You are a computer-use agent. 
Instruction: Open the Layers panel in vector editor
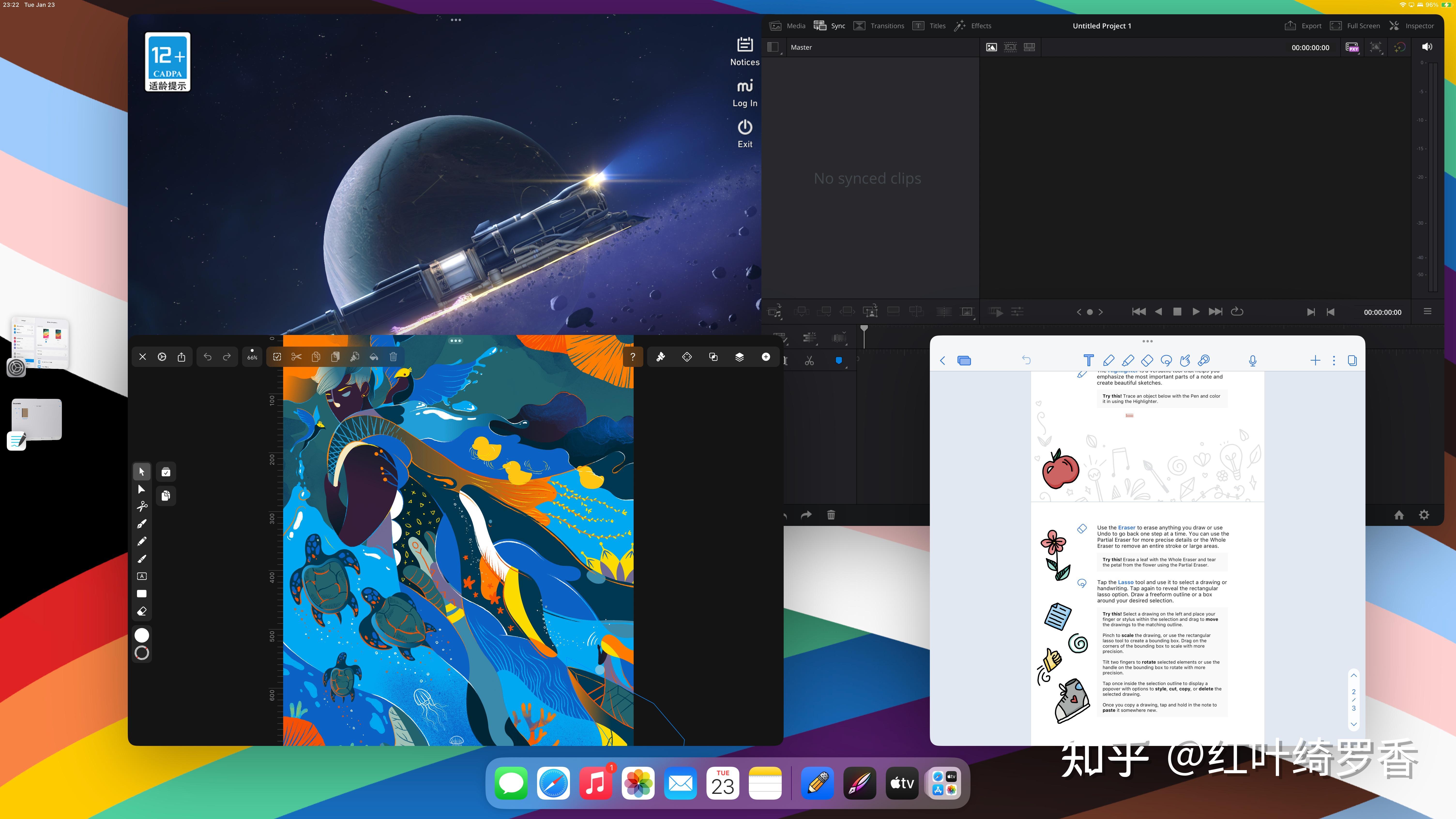coord(739,357)
